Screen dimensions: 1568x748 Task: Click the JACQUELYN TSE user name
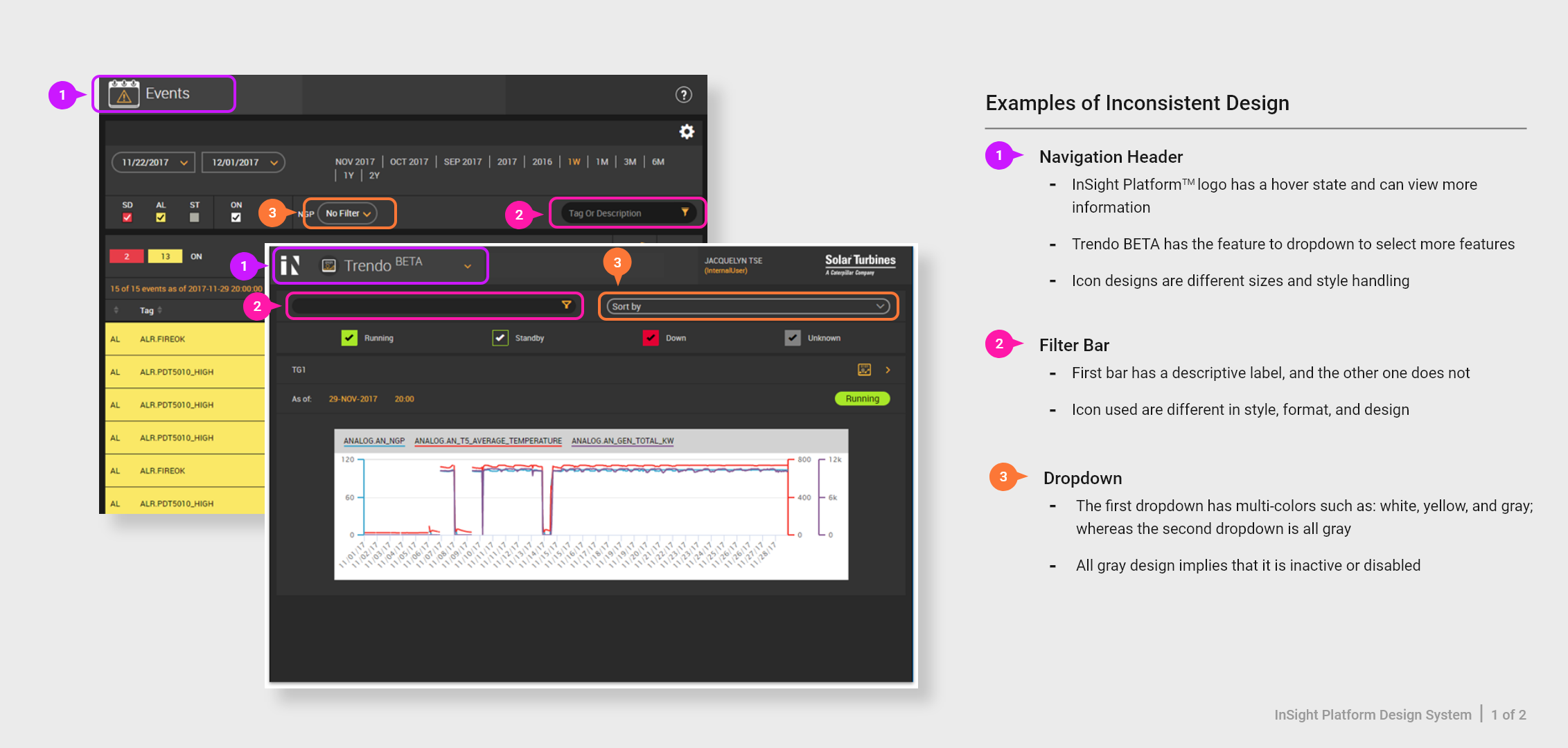[733, 260]
